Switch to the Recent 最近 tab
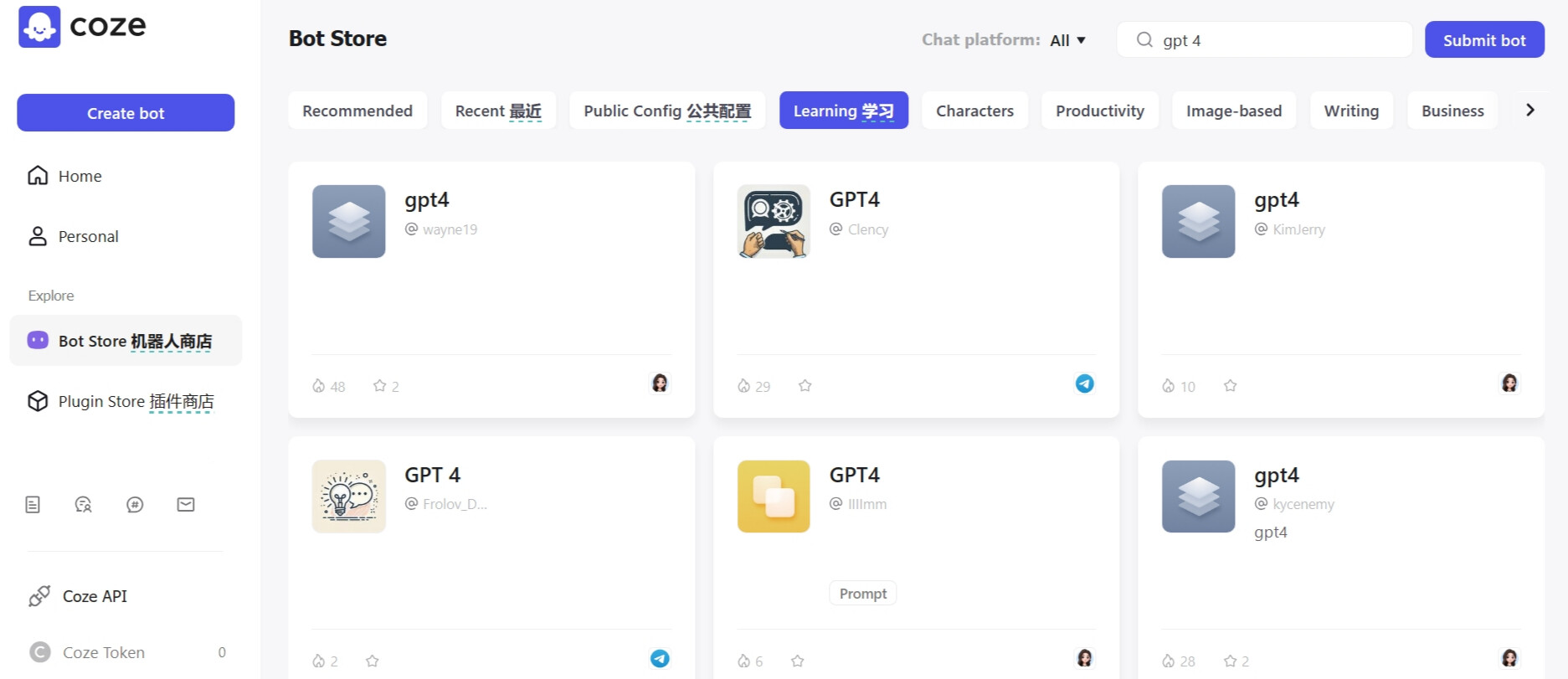Viewport: 1568px width, 679px height. click(x=498, y=111)
